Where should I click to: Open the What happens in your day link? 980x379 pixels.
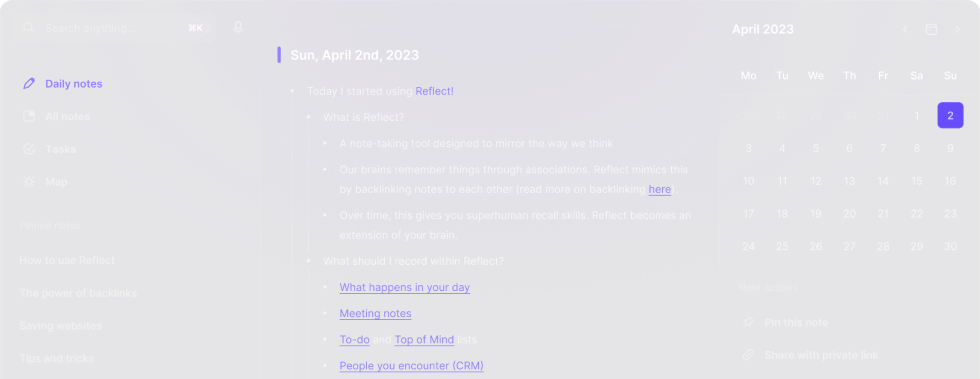point(404,287)
